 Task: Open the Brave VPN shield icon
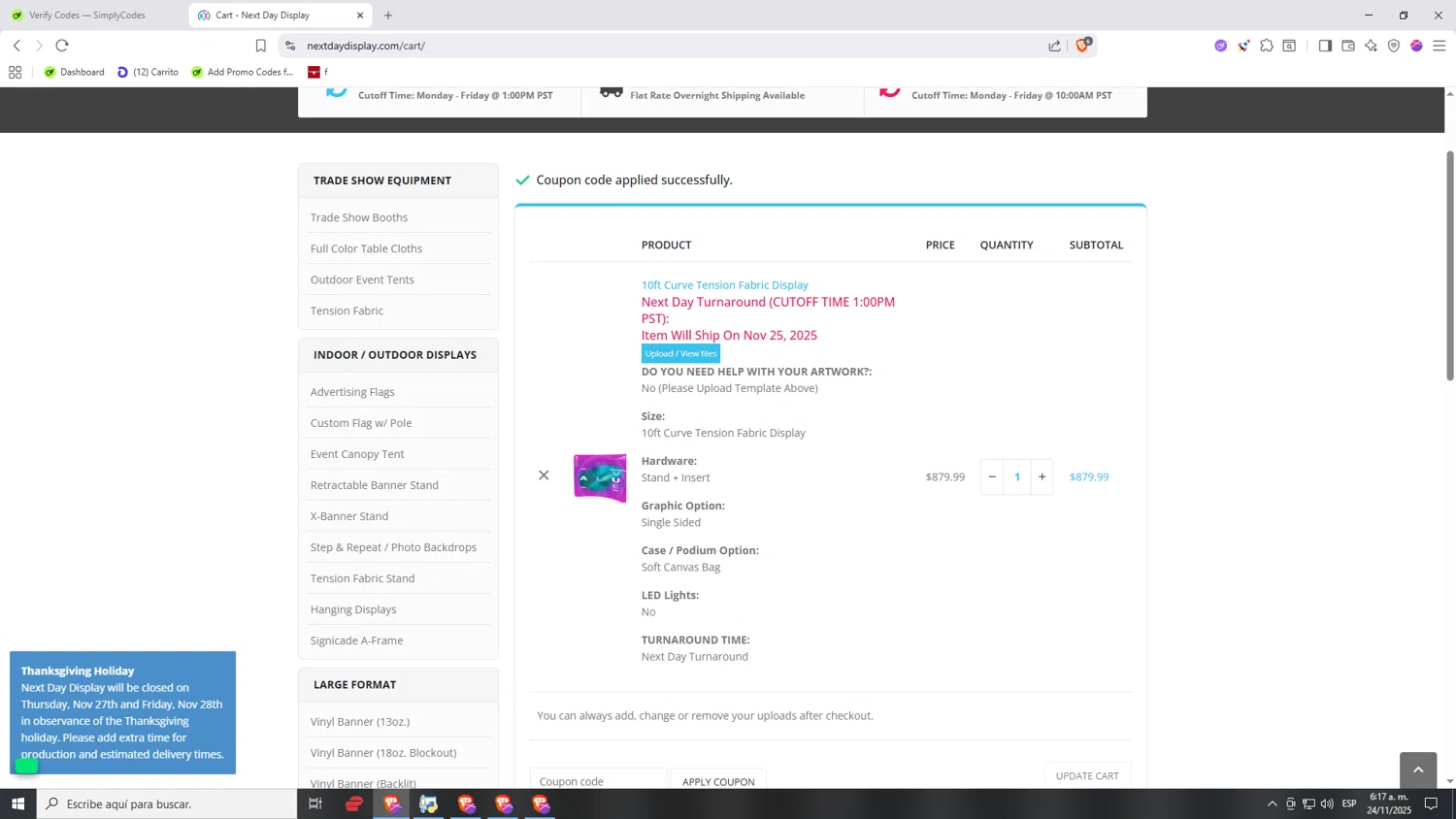pyautogui.click(x=1394, y=46)
